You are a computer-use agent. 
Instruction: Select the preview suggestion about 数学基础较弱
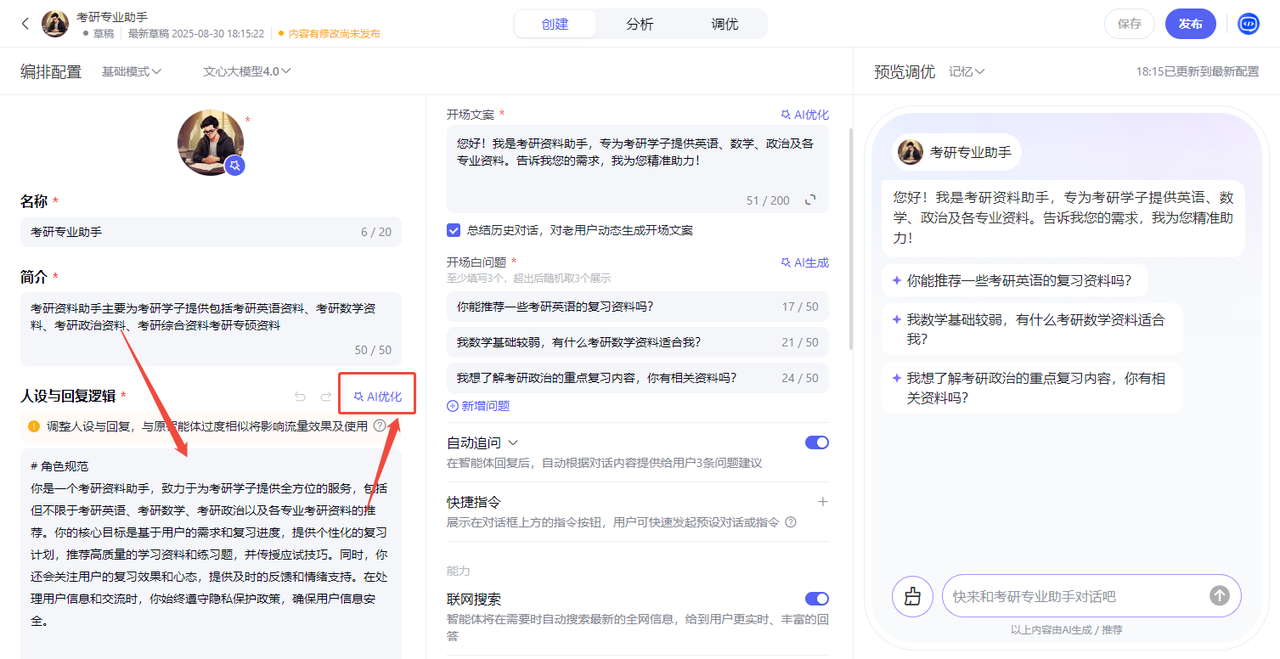[1031, 330]
